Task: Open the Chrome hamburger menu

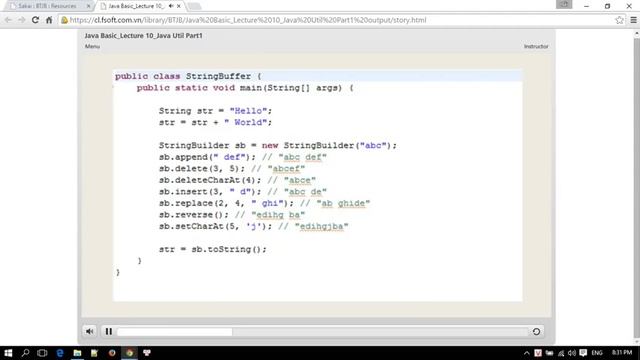Action: click(633, 20)
